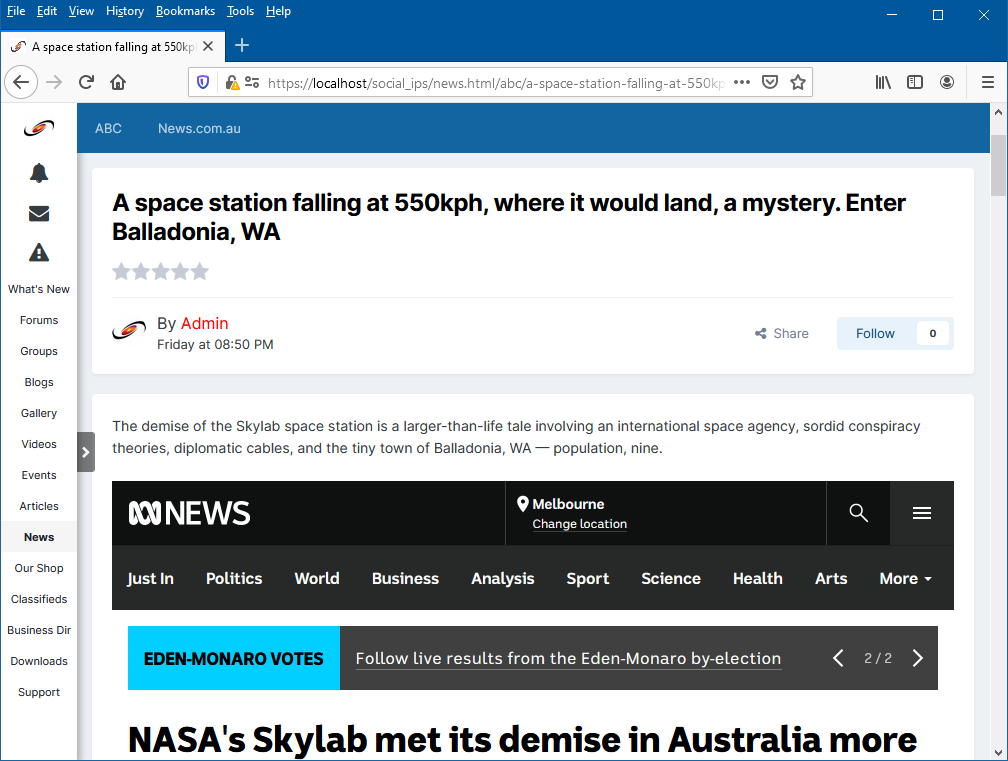Click the Melbourne location pin icon
Image resolution: width=1008 pixels, height=761 pixels.
pyautogui.click(x=523, y=503)
